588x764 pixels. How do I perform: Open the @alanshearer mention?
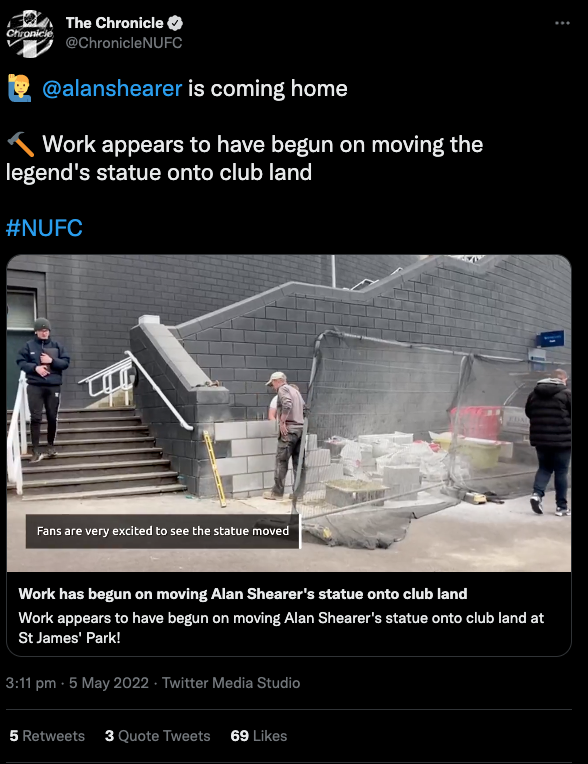click(x=112, y=89)
